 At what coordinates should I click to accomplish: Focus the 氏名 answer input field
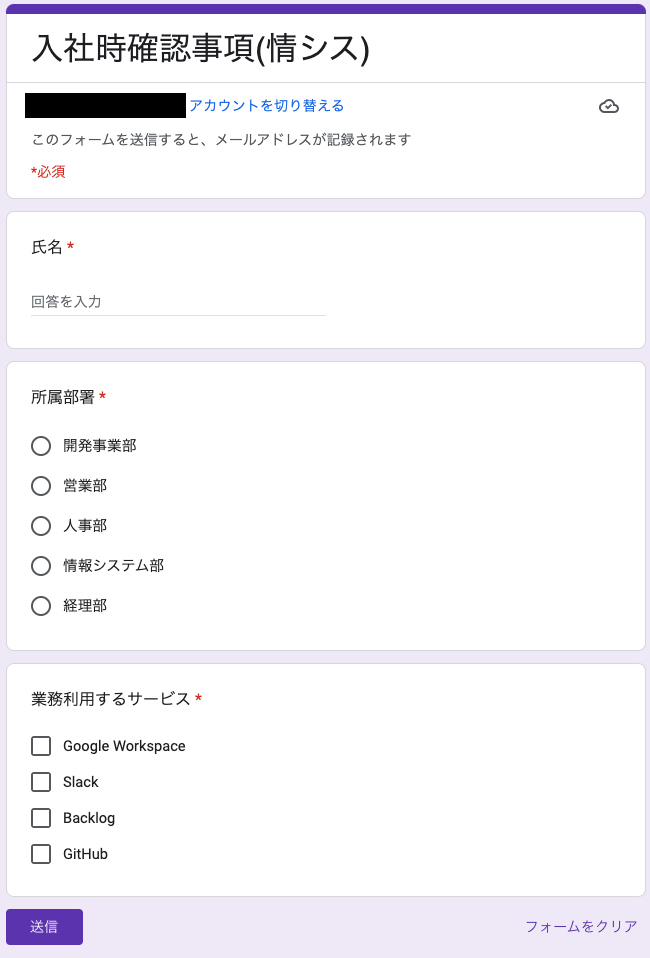(178, 302)
